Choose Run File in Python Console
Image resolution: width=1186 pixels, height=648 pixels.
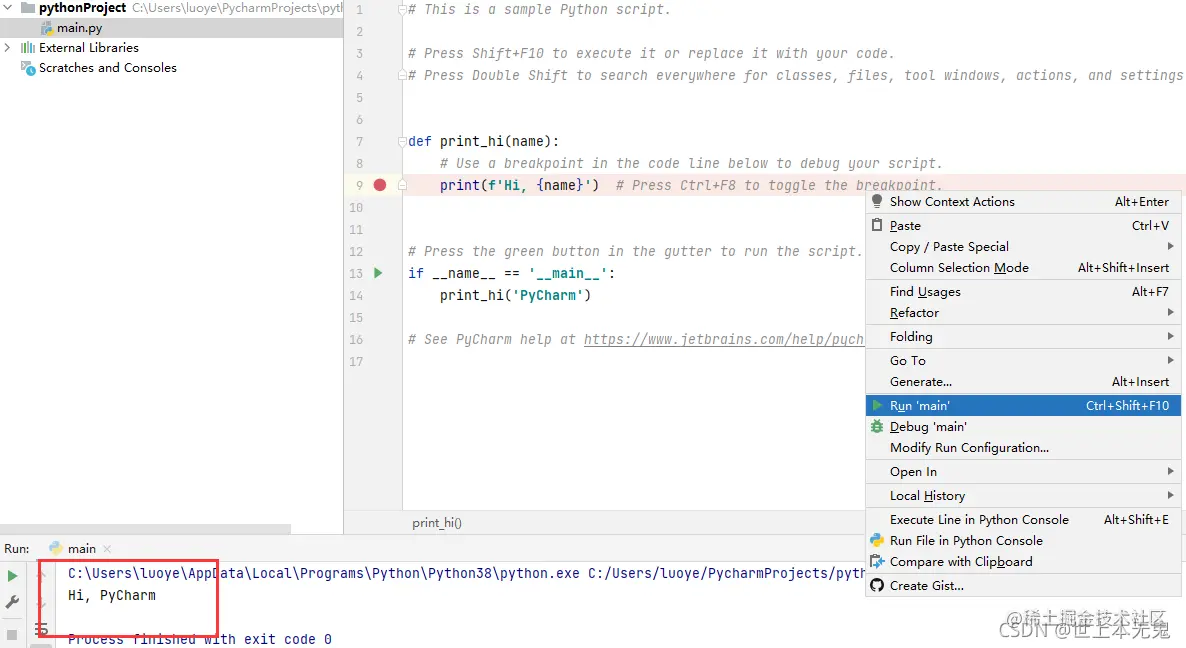1023,541
